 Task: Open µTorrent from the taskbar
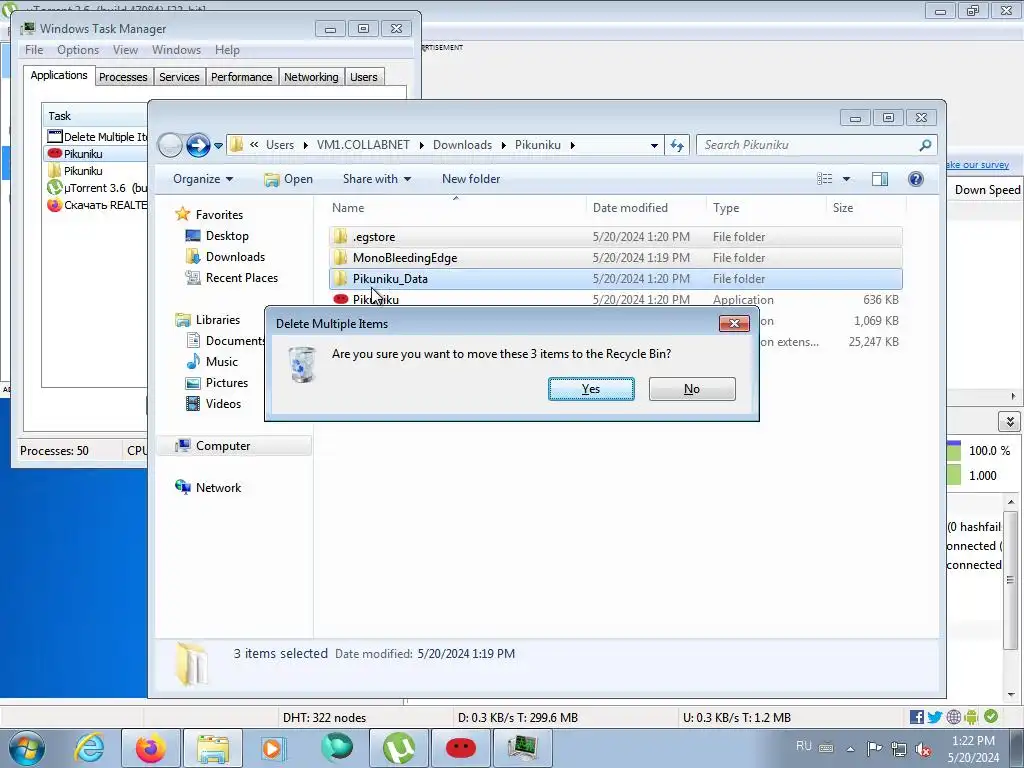[x=398, y=748]
